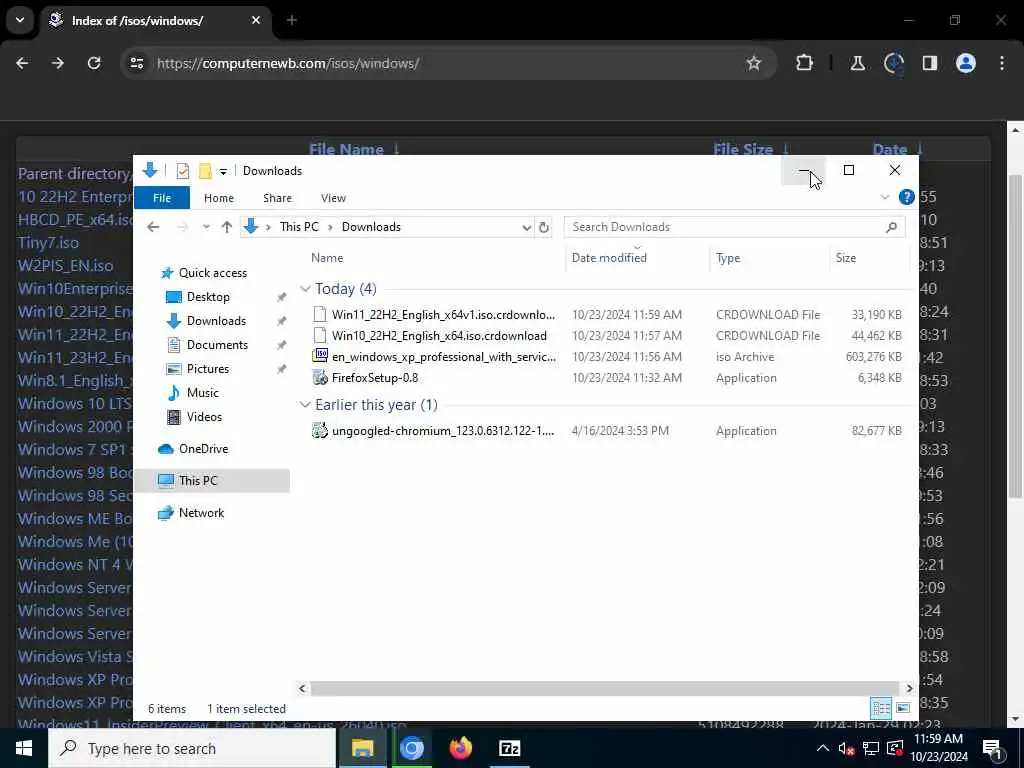Image resolution: width=1024 pixels, height=768 pixels.
Task: View site information icon in address bar
Action: coord(136,63)
